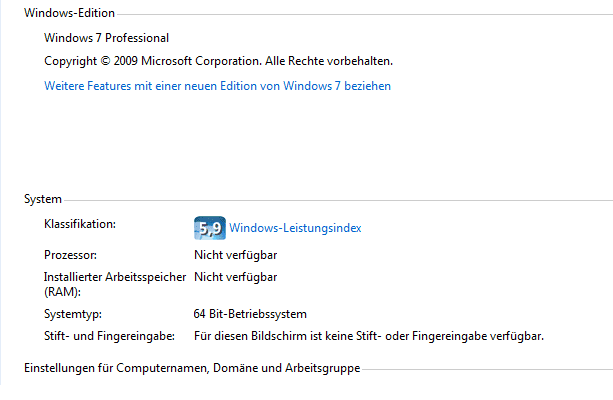Click the Einstellungen für Computernamen heading
613x400 pixels.
[x=192, y=368]
